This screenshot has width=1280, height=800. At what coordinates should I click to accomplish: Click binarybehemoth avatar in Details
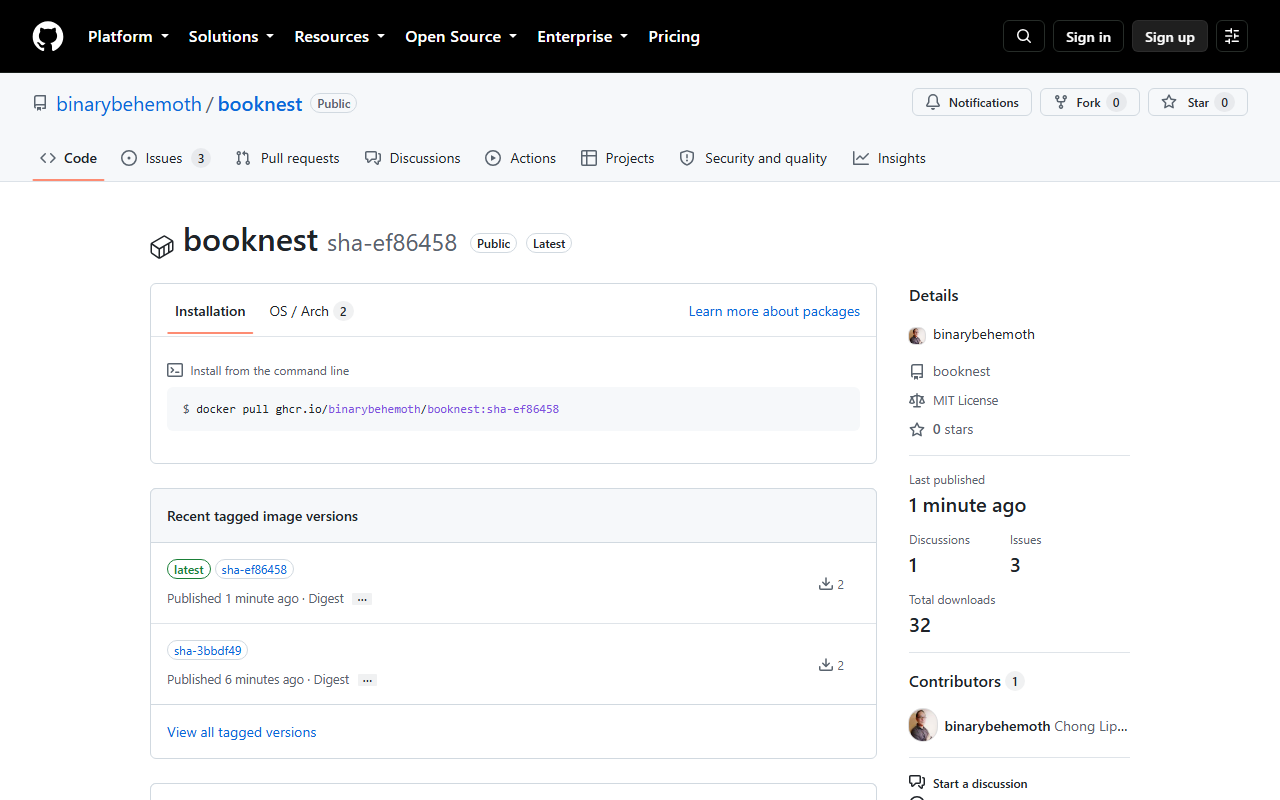click(x=917, y=335)
